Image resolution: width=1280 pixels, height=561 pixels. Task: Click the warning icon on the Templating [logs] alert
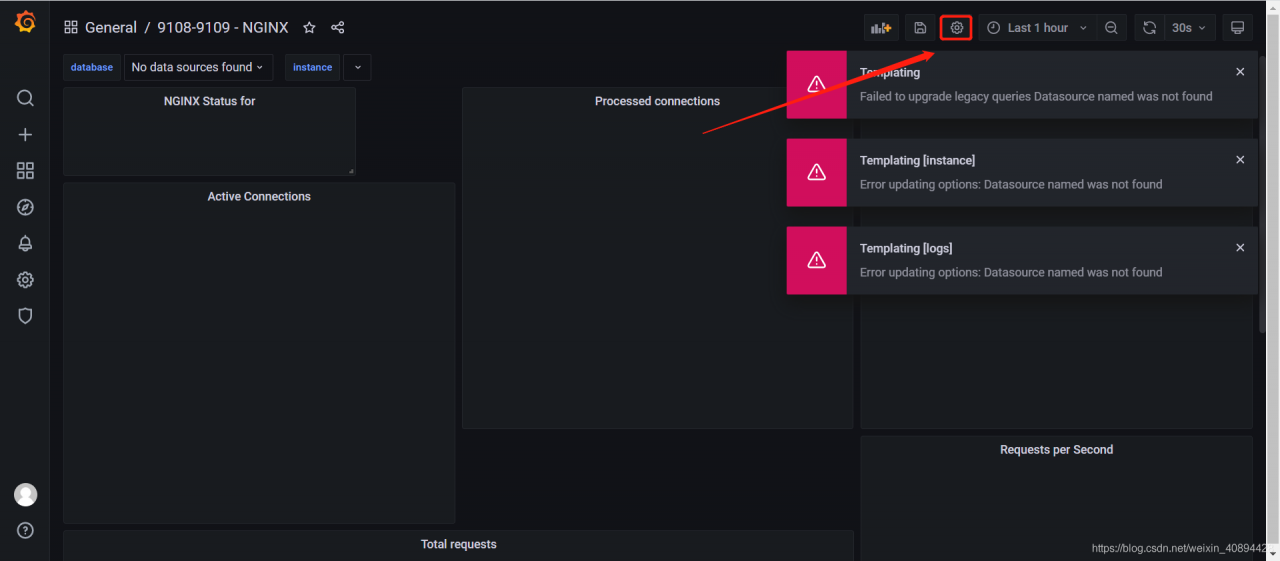tap(816, 260)
